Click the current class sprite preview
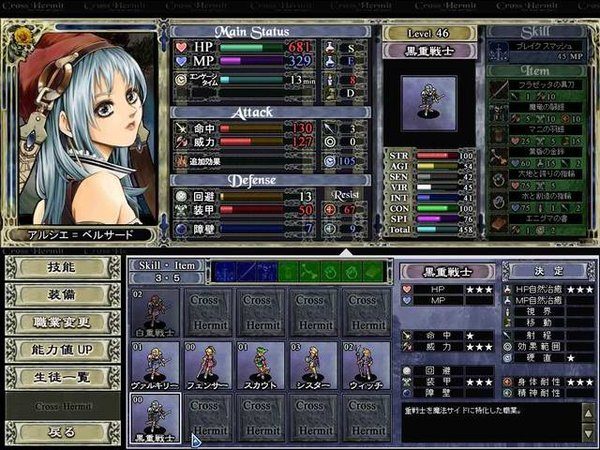 tap(429, 103)
